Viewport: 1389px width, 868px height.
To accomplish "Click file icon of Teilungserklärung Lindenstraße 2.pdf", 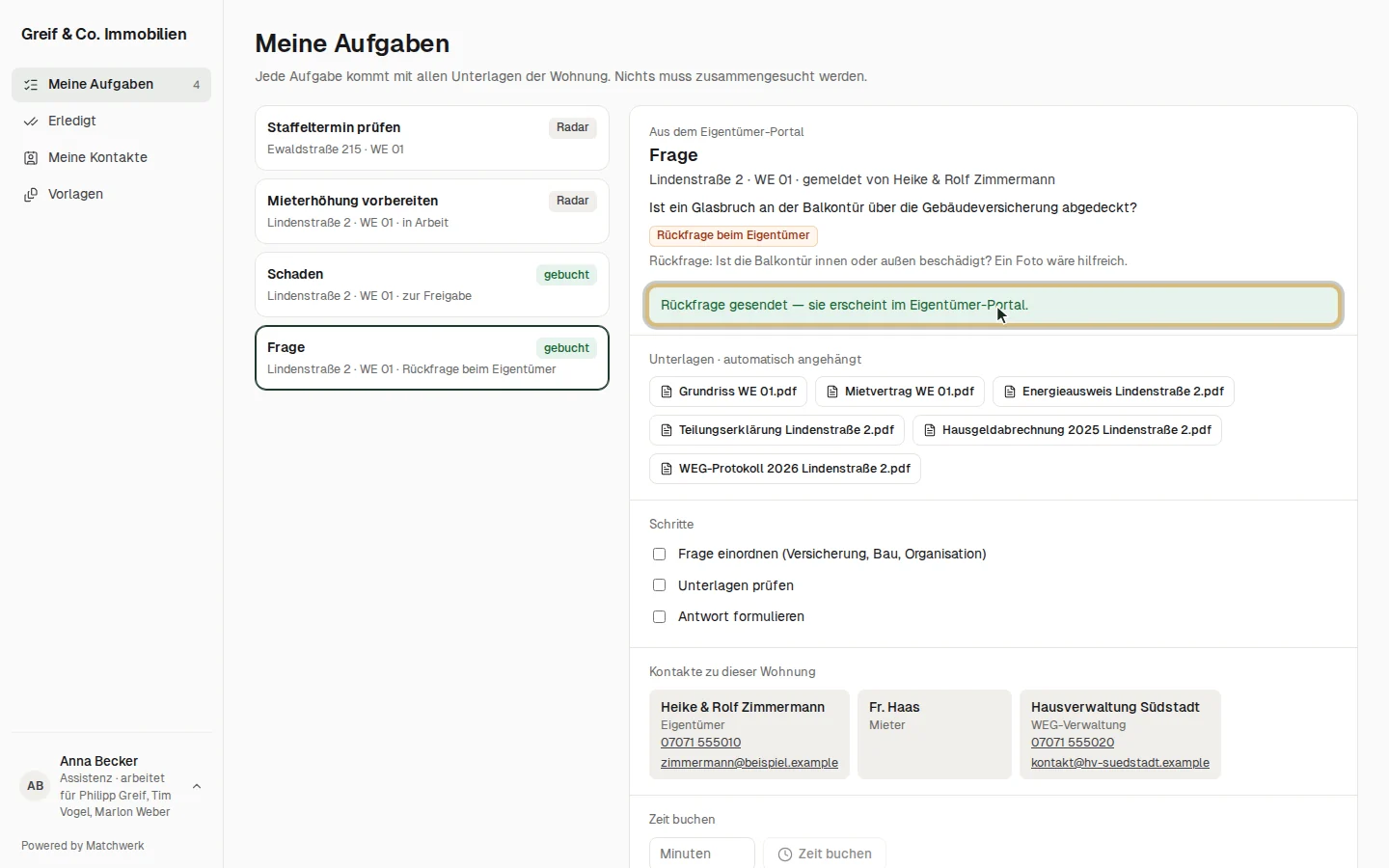I will pyautogui.click(x=667, y=430).
